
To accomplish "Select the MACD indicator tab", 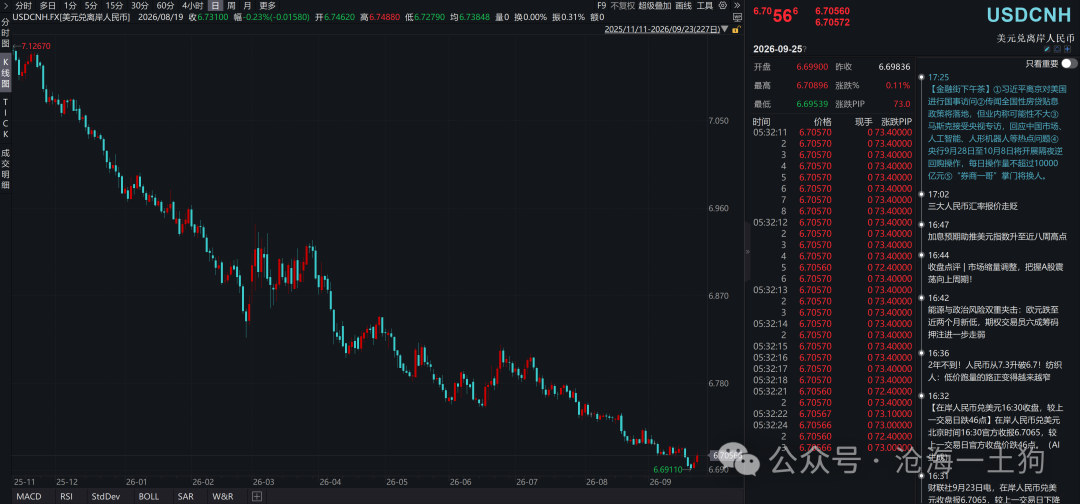I will tap(28, 496).
